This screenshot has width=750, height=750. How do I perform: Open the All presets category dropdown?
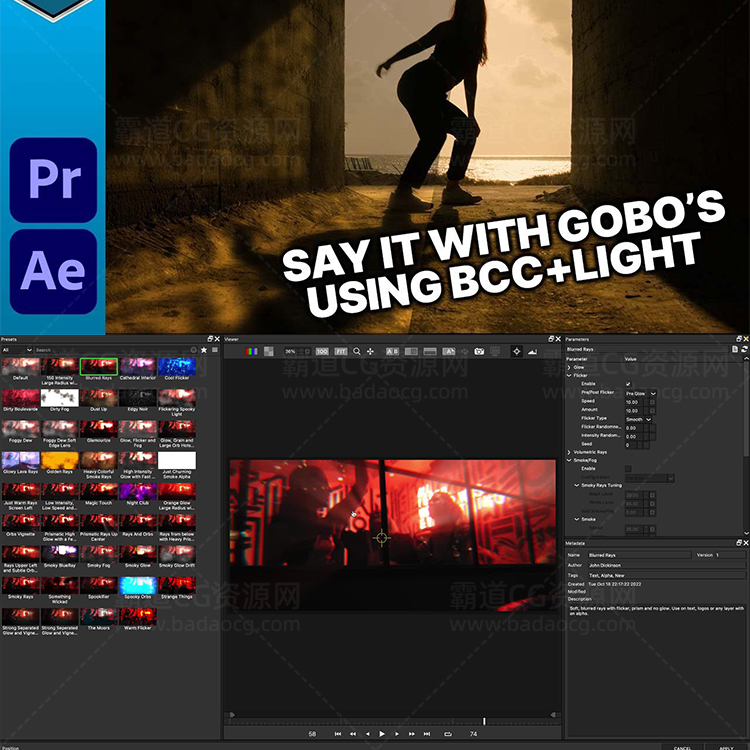(16, 350)
